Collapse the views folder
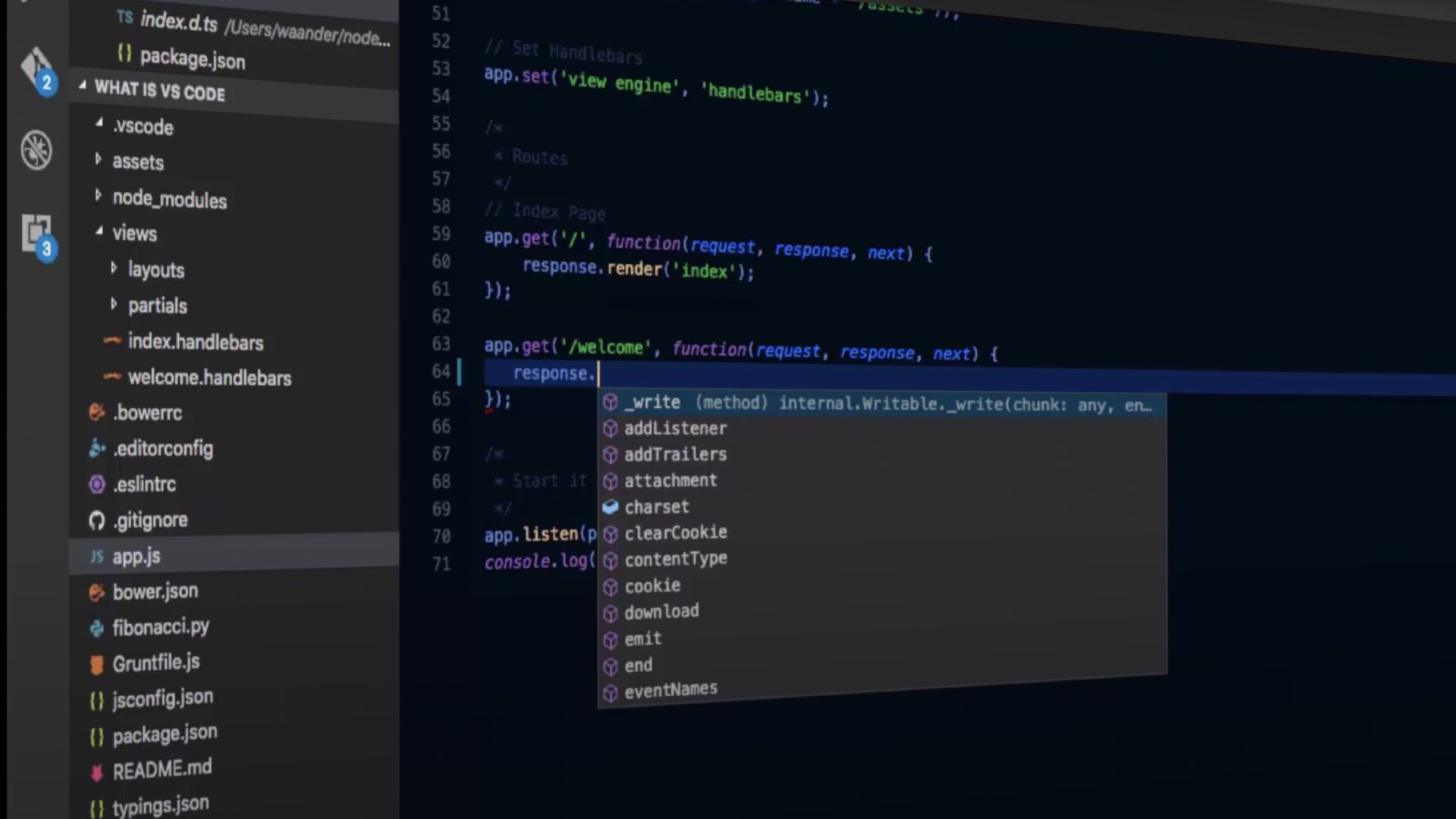The width and height of the screenshot is (1456, 819). (x=99, y=231)
